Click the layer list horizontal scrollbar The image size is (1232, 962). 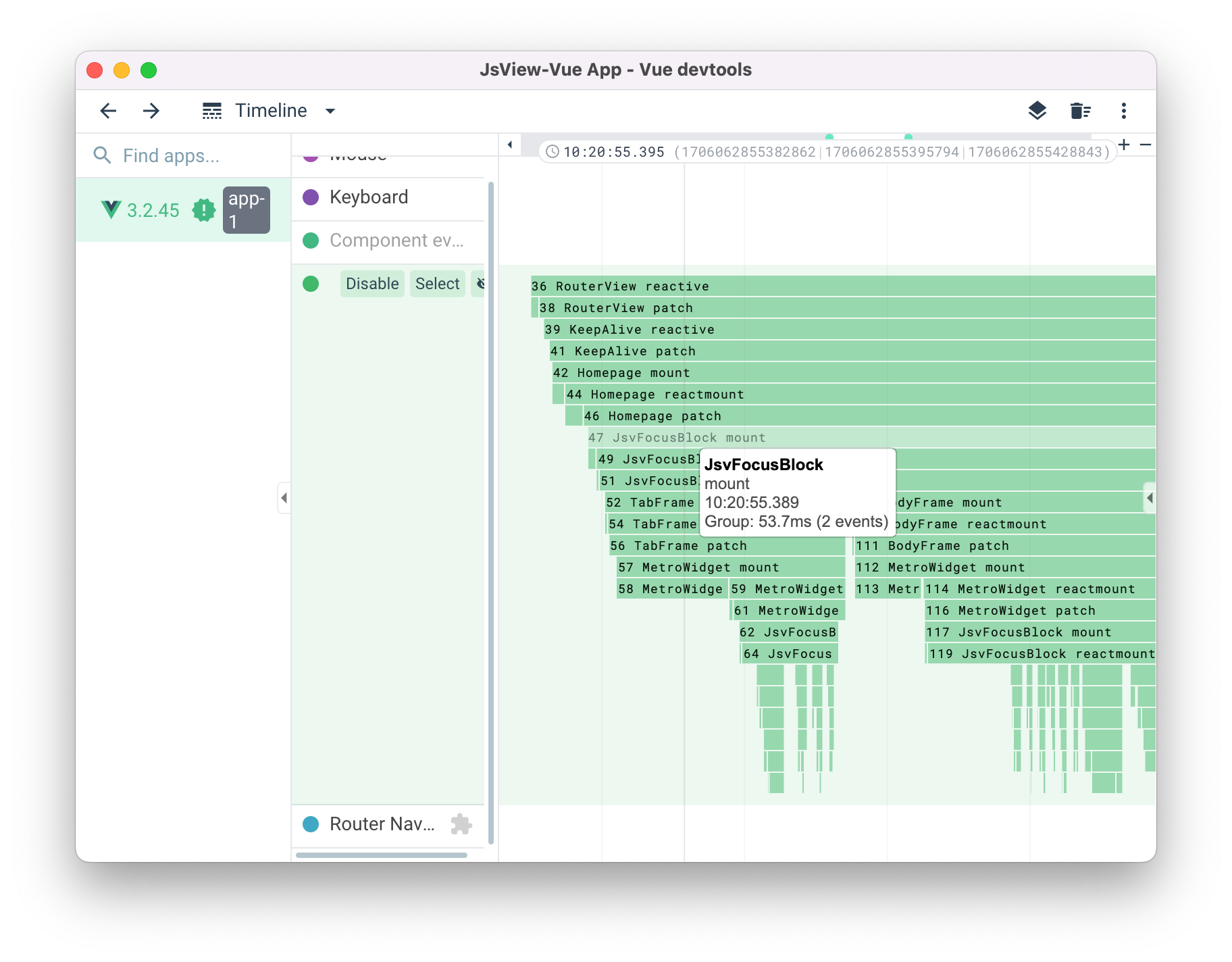point(381,855)
